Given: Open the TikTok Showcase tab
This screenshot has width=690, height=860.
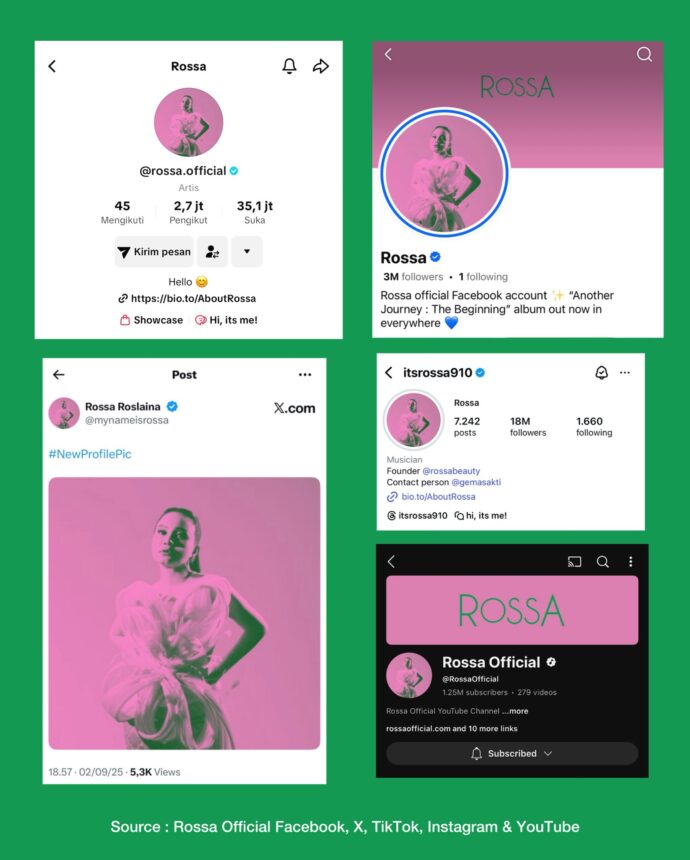Looking at the screenshot, I should tap(151, 320).
